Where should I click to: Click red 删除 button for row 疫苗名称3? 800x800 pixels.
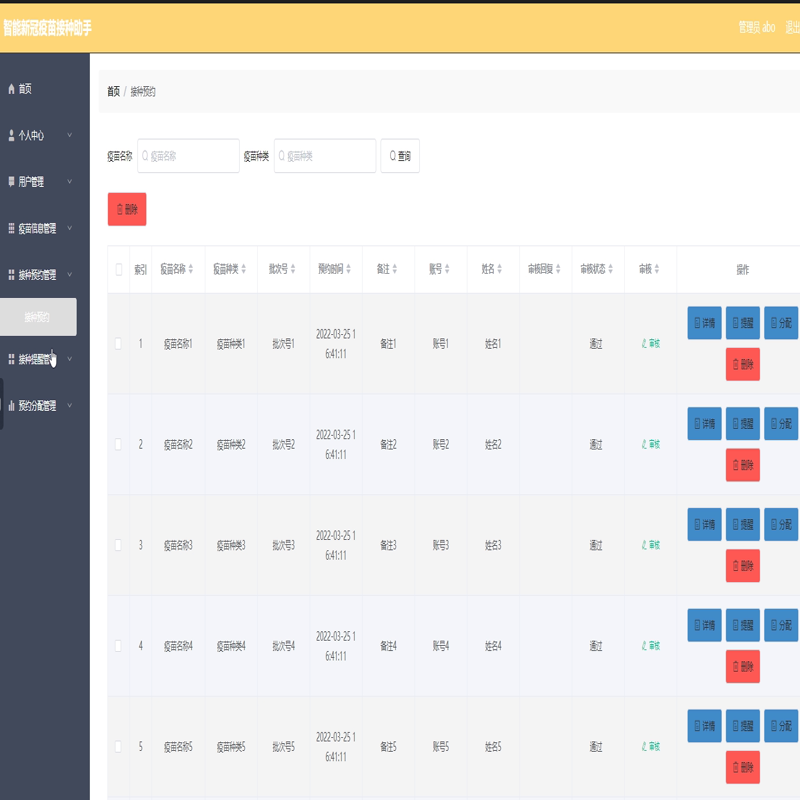pyautogui.click(x=743, y=566)
